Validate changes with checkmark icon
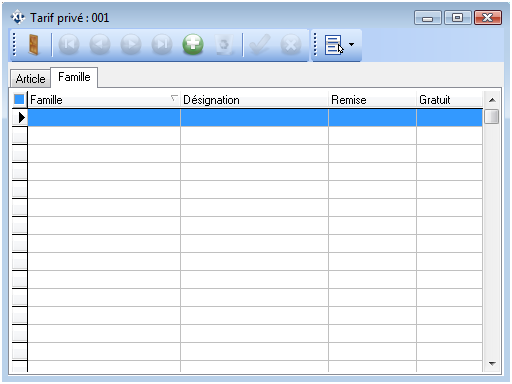 (260, 44)
